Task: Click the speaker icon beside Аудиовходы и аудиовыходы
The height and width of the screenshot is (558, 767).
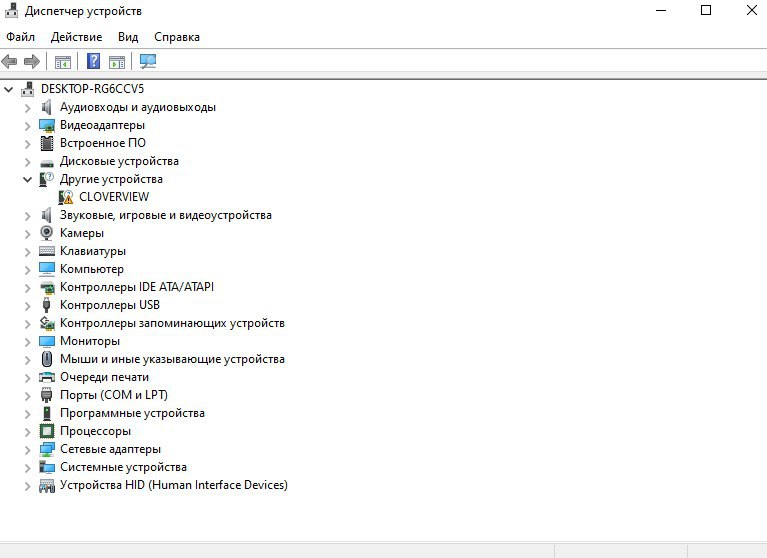Action: (x=46, y=107)
